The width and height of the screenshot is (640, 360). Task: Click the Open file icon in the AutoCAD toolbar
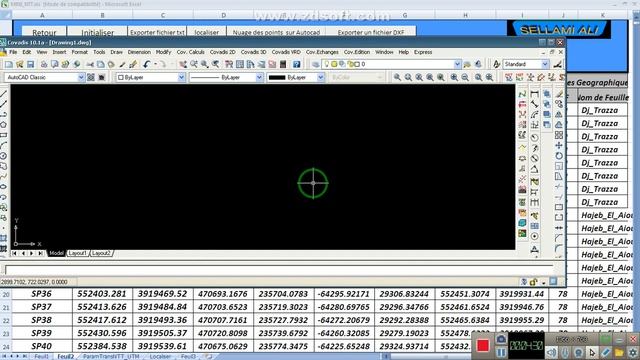tap(20, 64)
